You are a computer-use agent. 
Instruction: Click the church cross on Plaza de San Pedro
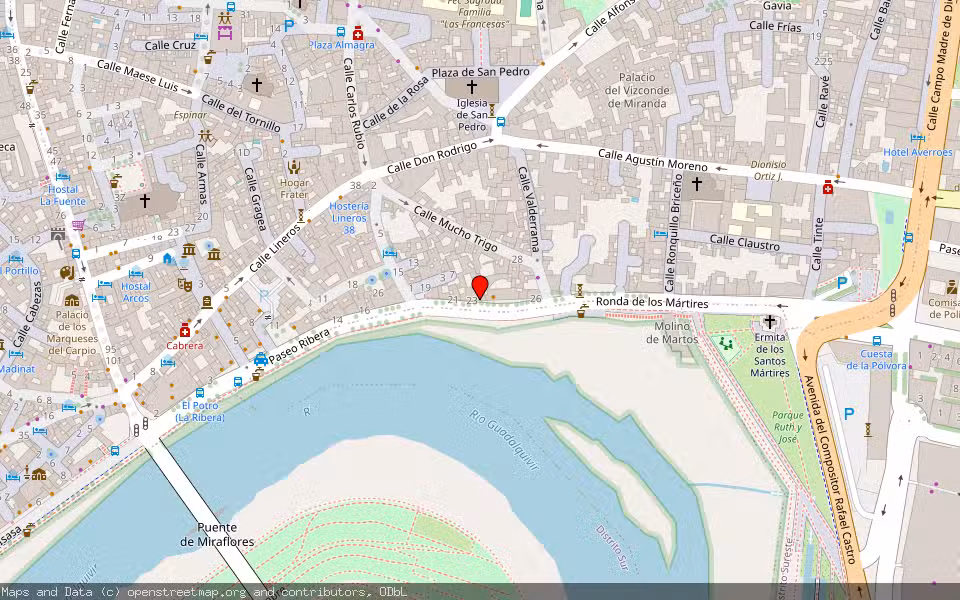471,86
